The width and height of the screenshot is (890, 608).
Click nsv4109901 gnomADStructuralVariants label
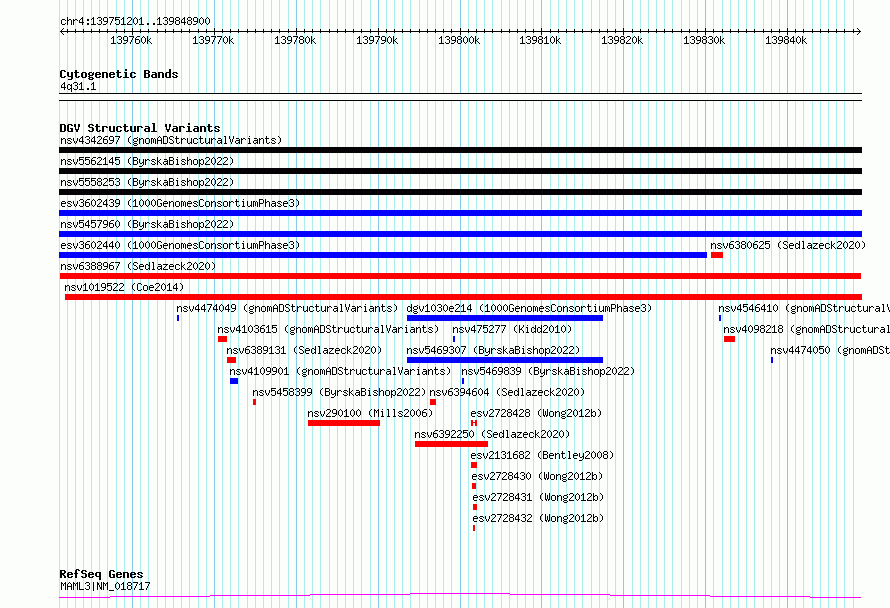[340, 371]
